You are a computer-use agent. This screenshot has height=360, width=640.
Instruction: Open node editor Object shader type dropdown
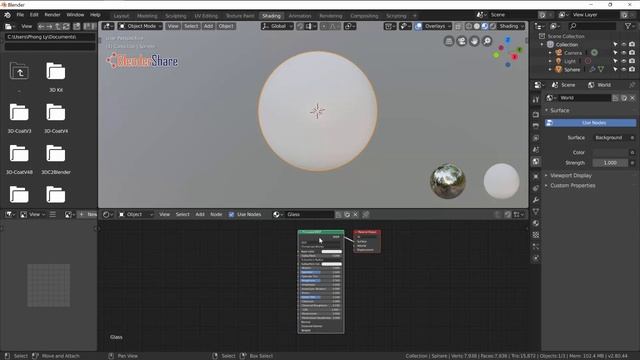tap(136, 214)
